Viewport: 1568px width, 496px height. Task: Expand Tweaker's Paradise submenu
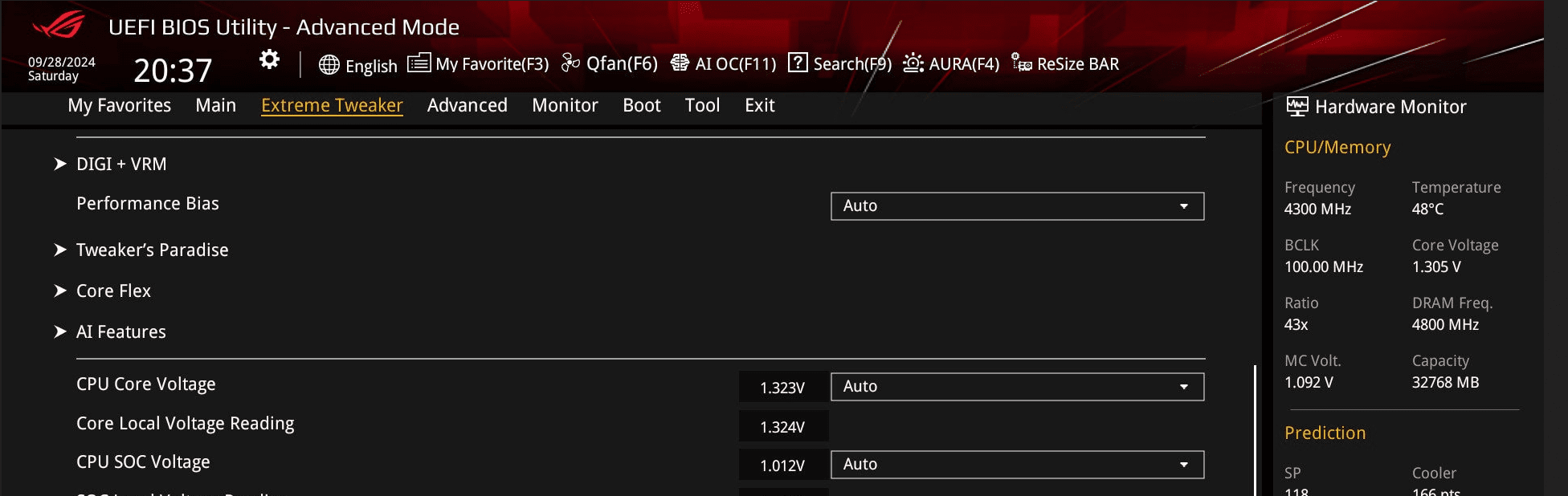coord(152,250)
